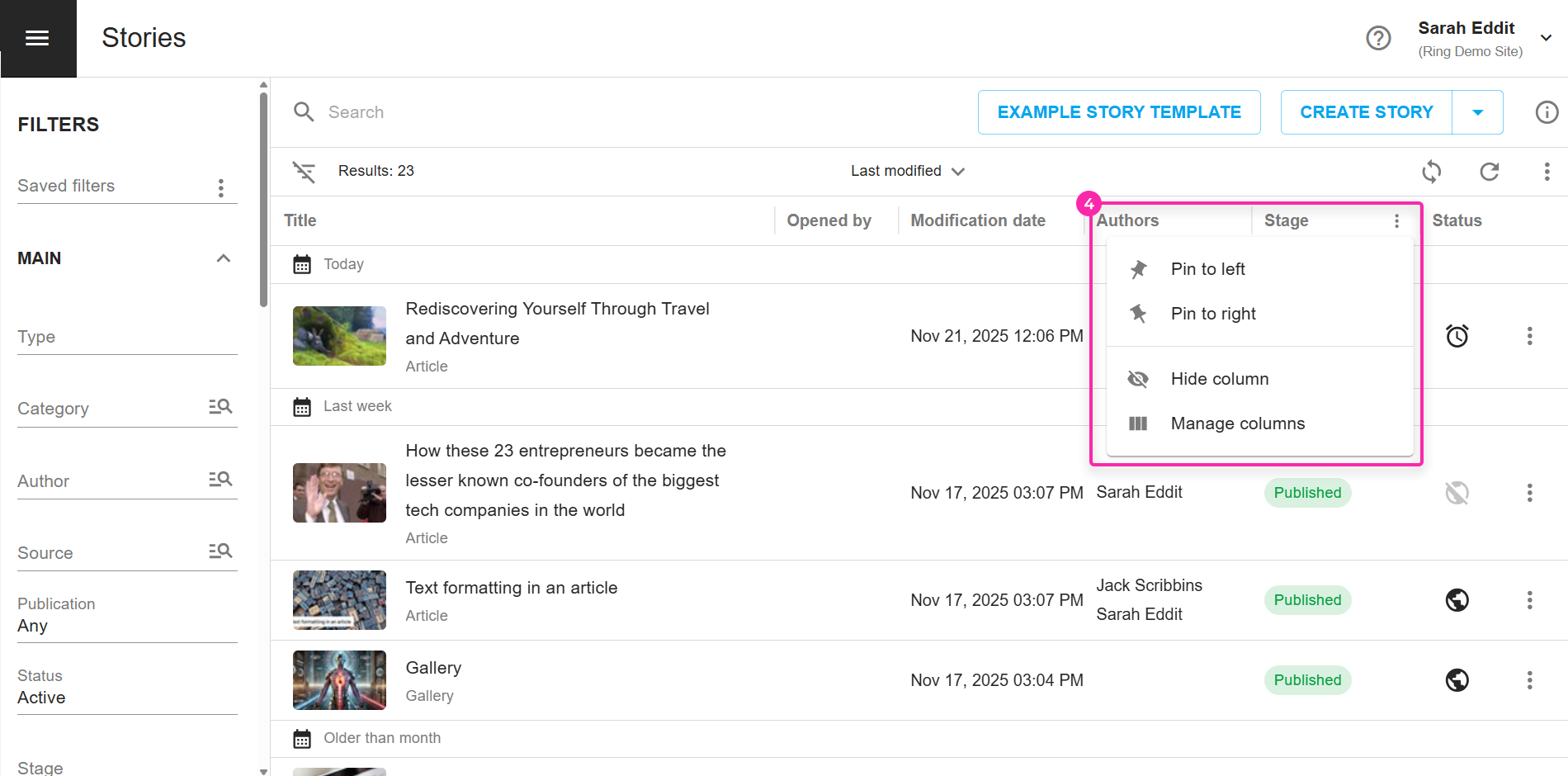Clear filters with the crossed-filter icon

[x=304, y=172]
